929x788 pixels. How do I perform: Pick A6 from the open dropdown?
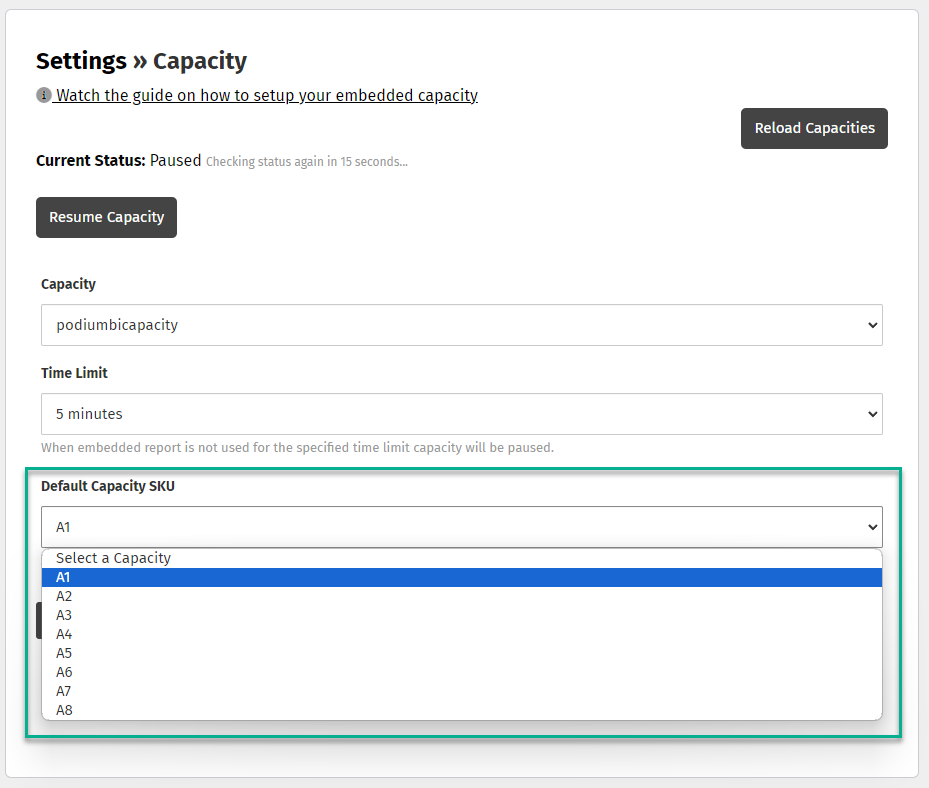[64, 672]
